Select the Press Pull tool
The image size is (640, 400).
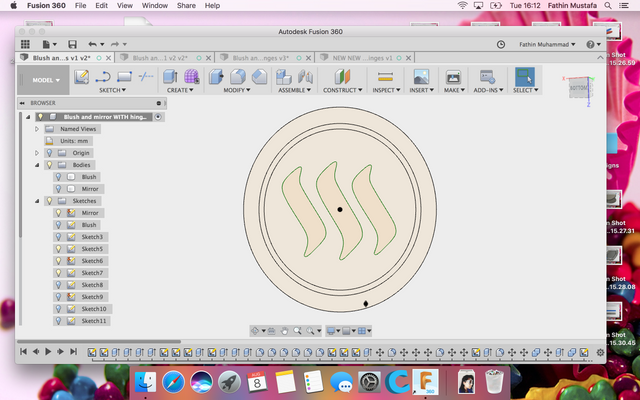(x=216, y=77)
